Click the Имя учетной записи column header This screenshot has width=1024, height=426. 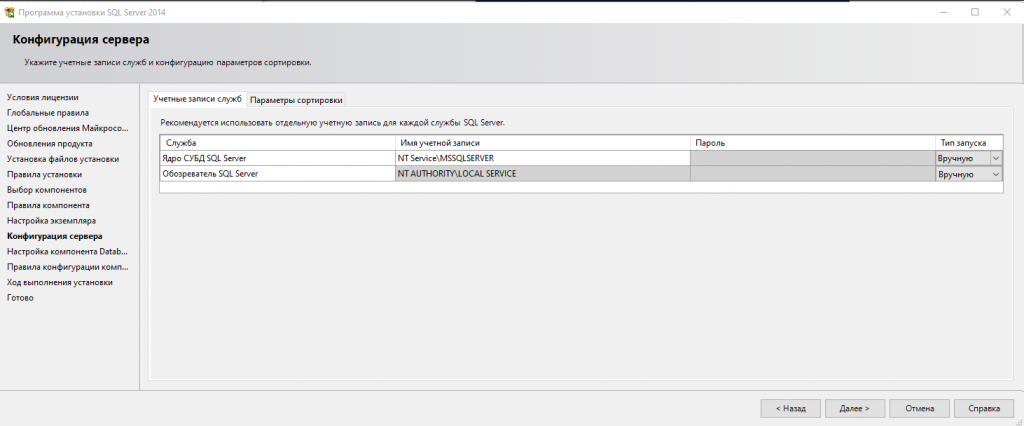542,142
